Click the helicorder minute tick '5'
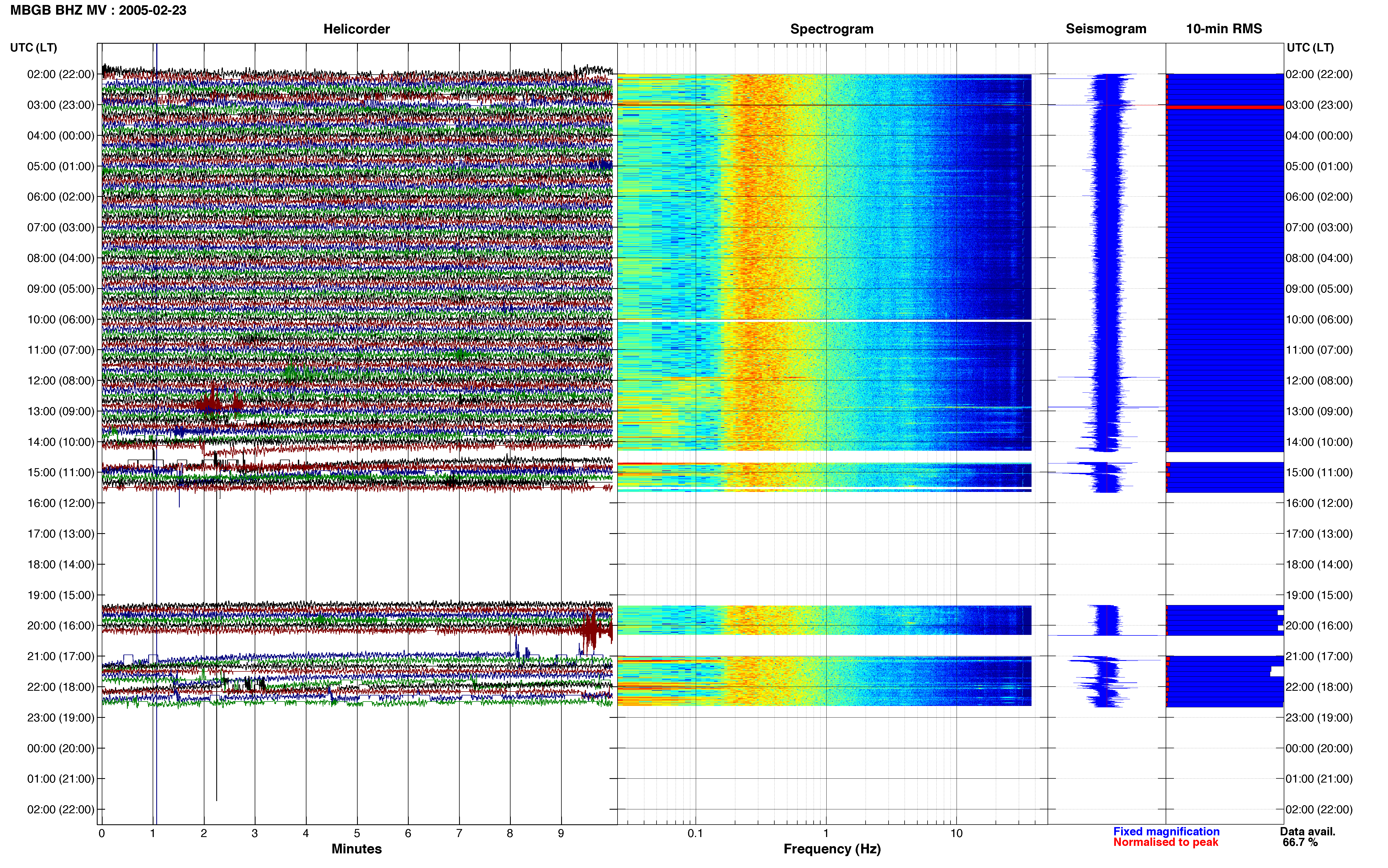 pyautogui.click(x=357, y=833)
